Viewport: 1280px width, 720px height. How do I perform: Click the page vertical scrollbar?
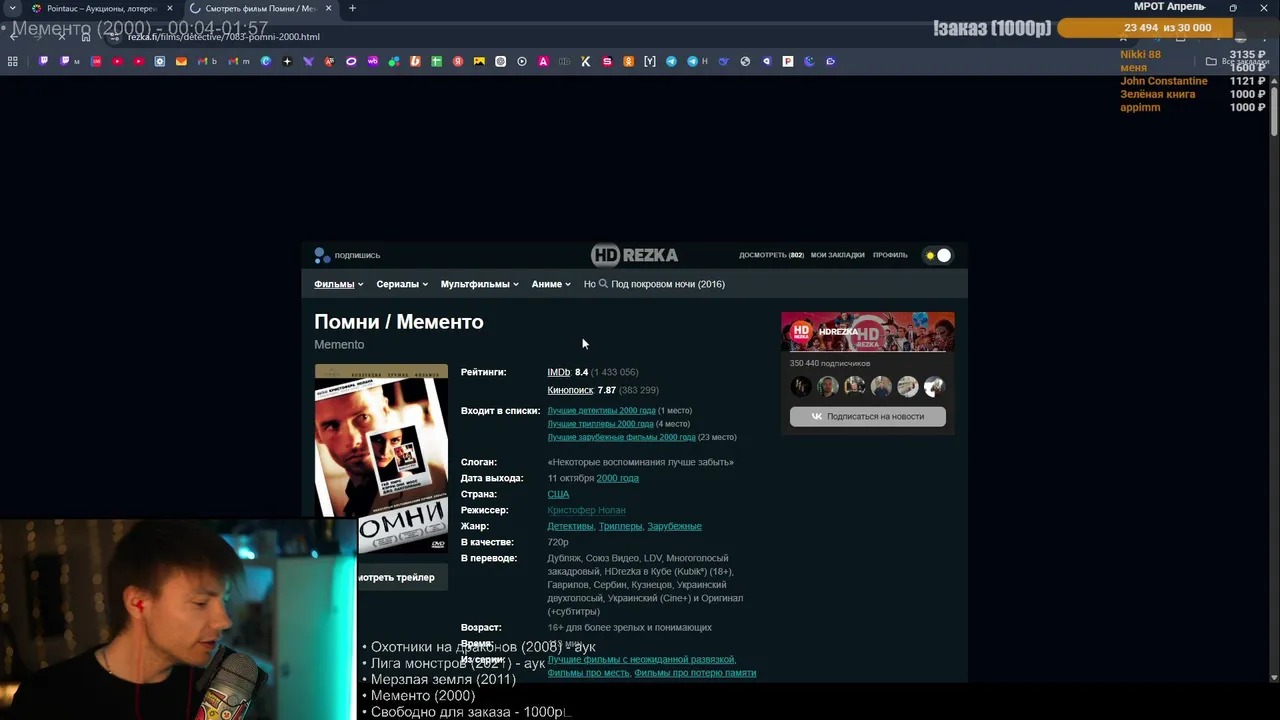(1274, 112)
